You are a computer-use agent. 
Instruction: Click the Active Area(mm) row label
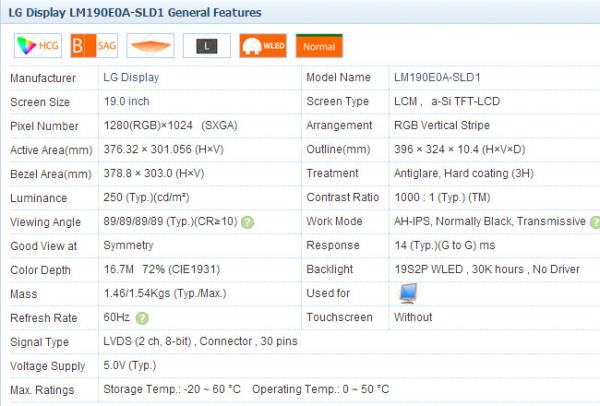click(x=51, y=150)
